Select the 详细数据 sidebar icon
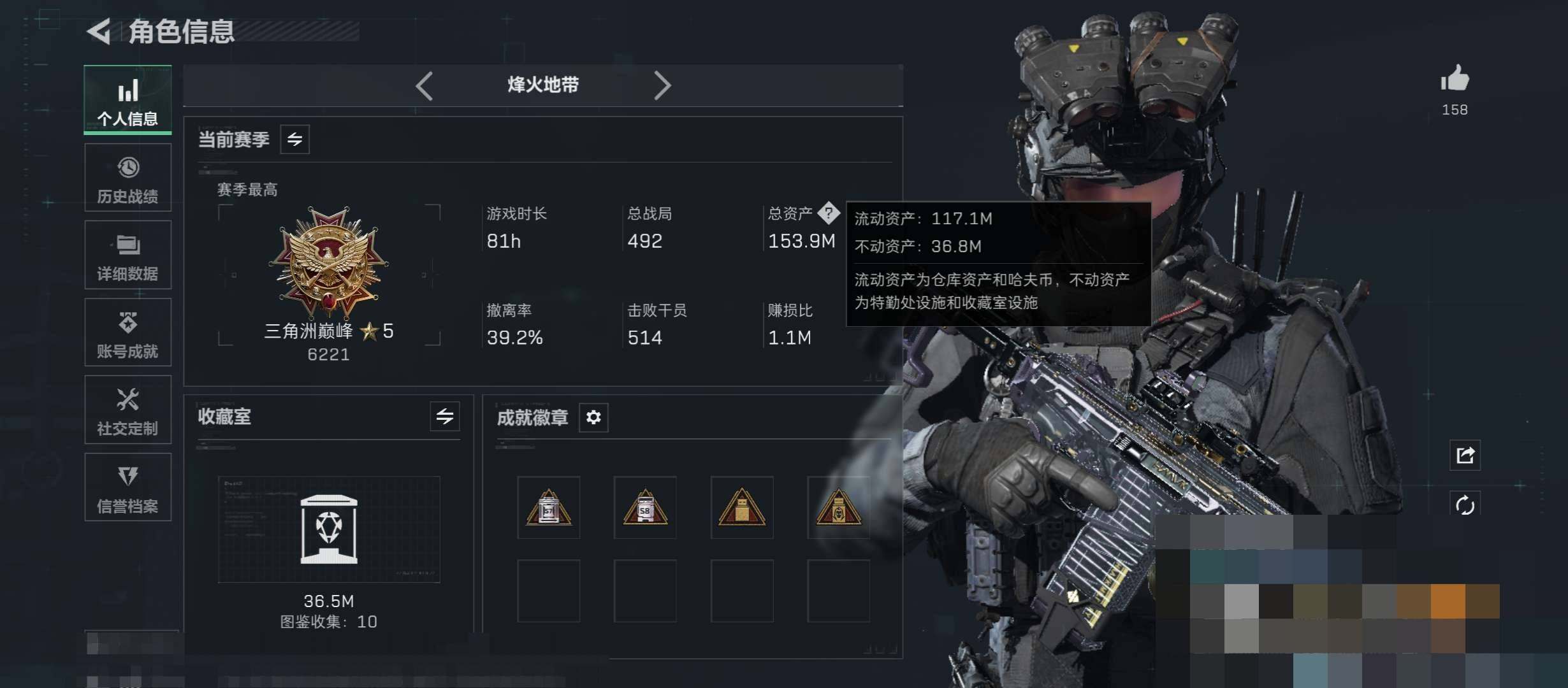The image size is (1568, 688). point(127,255)
